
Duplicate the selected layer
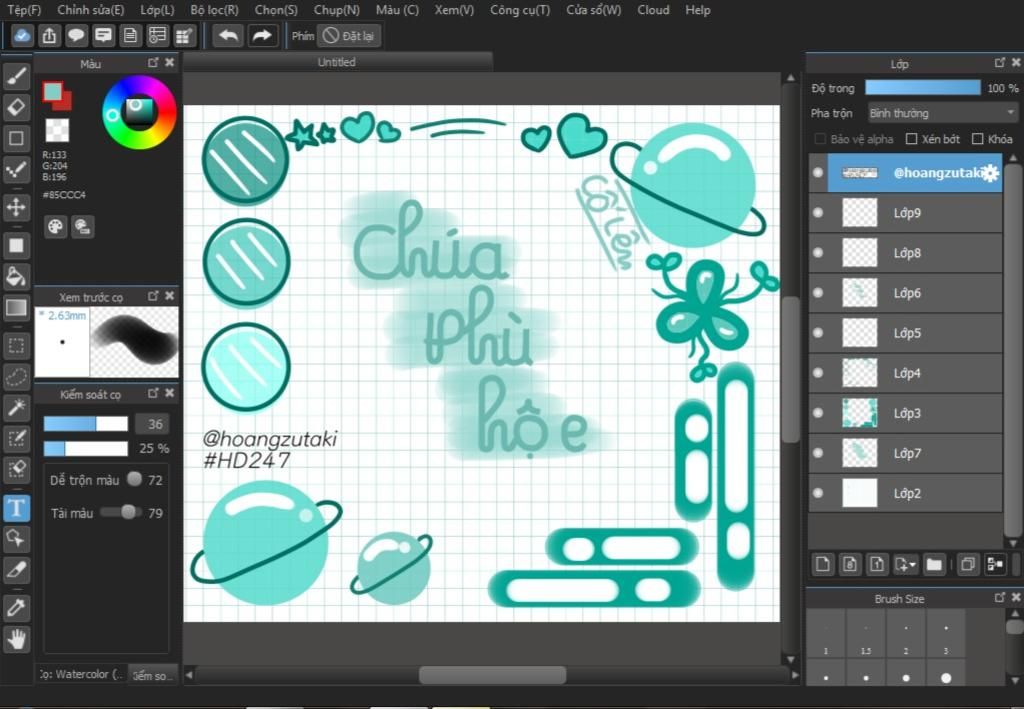click(x=968, y=564)
